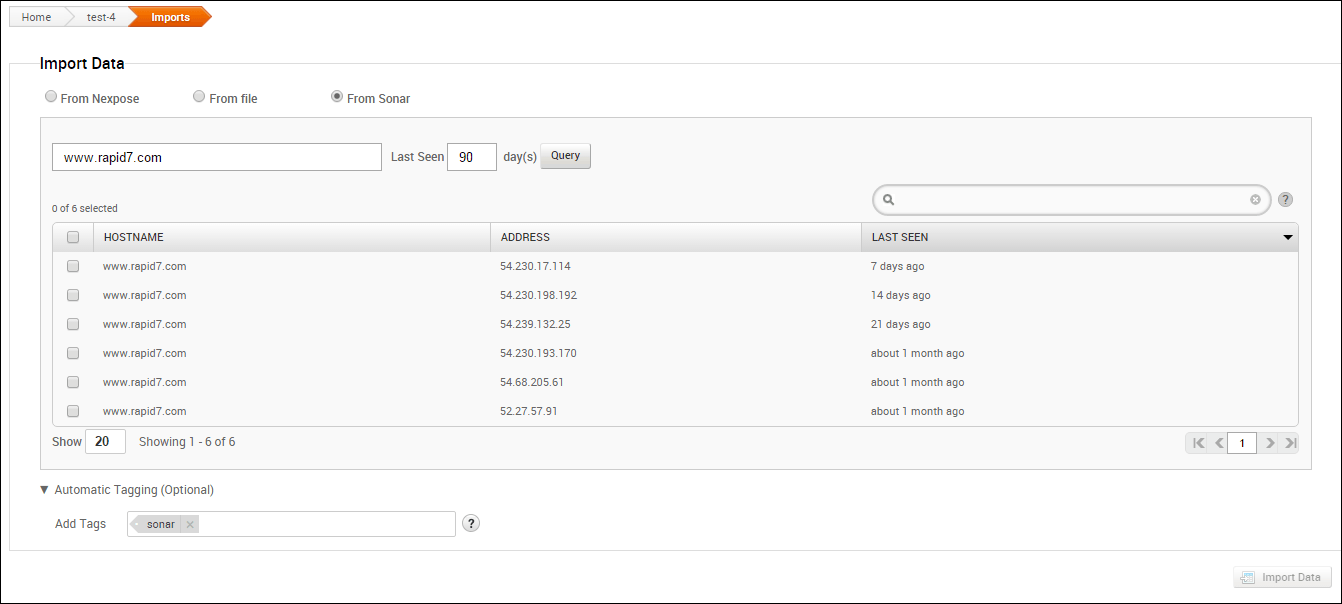Sort the table by the Address column header

click(526, 237)
